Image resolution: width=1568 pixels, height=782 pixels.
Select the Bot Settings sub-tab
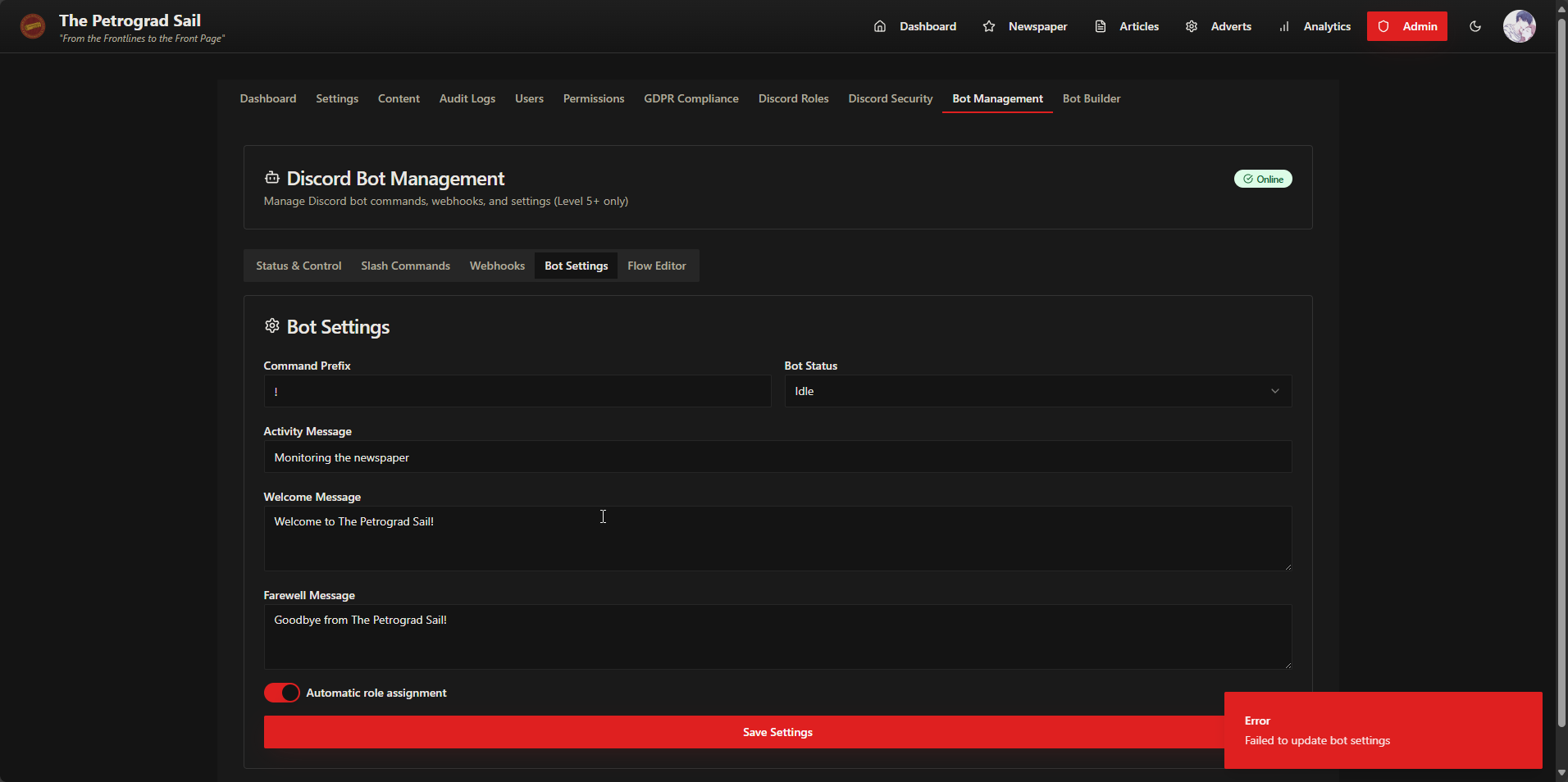[x=577, y=266]
